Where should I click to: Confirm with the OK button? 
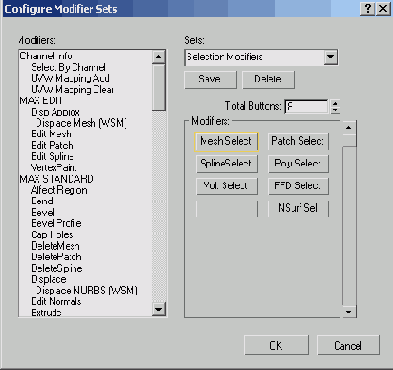tap(276, 345)
